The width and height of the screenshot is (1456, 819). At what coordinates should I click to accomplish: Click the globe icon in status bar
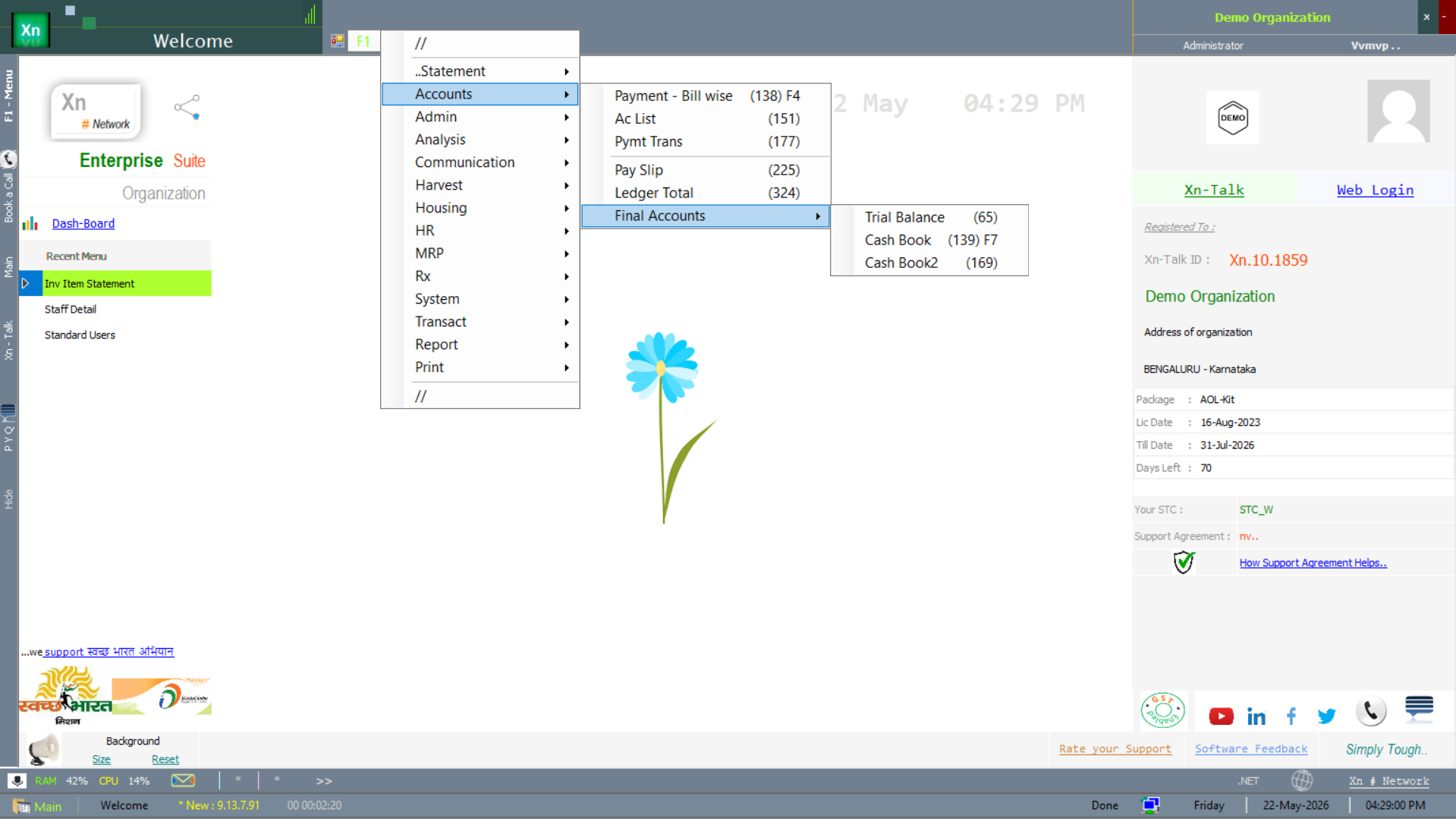(x=1302, y=780)
